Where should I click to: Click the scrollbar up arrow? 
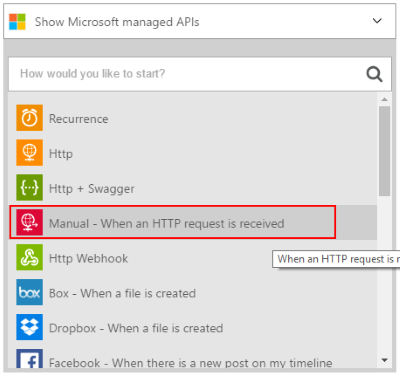pos(384,99)
